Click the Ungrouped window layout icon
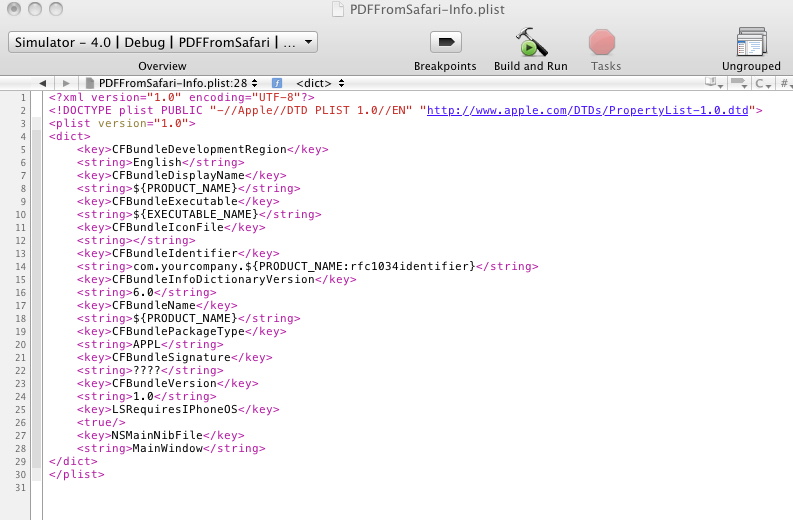Image resolution: width=793 pixels, height=520 pixels. click(751, 43)
